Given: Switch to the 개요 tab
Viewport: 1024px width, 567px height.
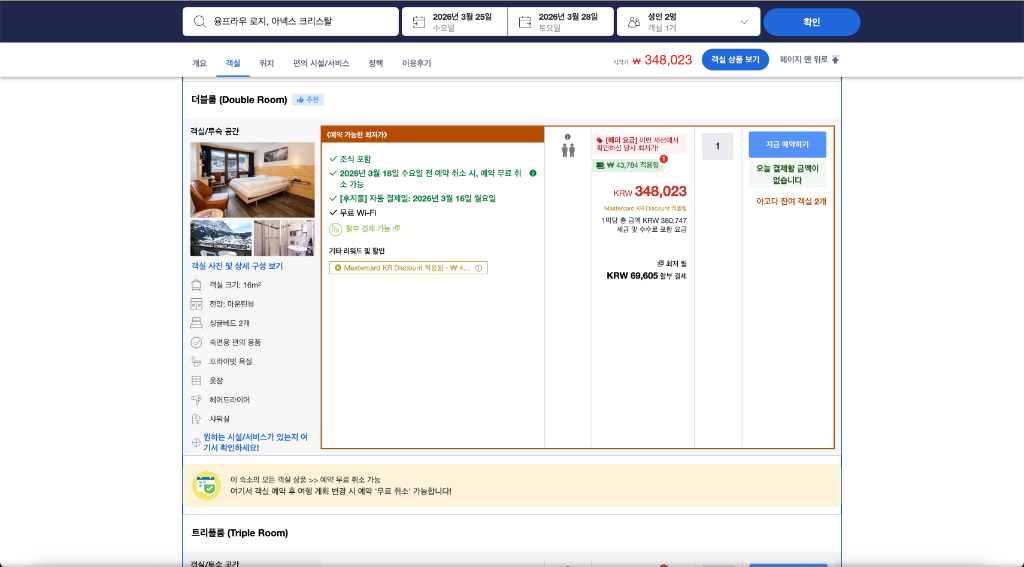Looking at the screenshot, I should point(199,63).
